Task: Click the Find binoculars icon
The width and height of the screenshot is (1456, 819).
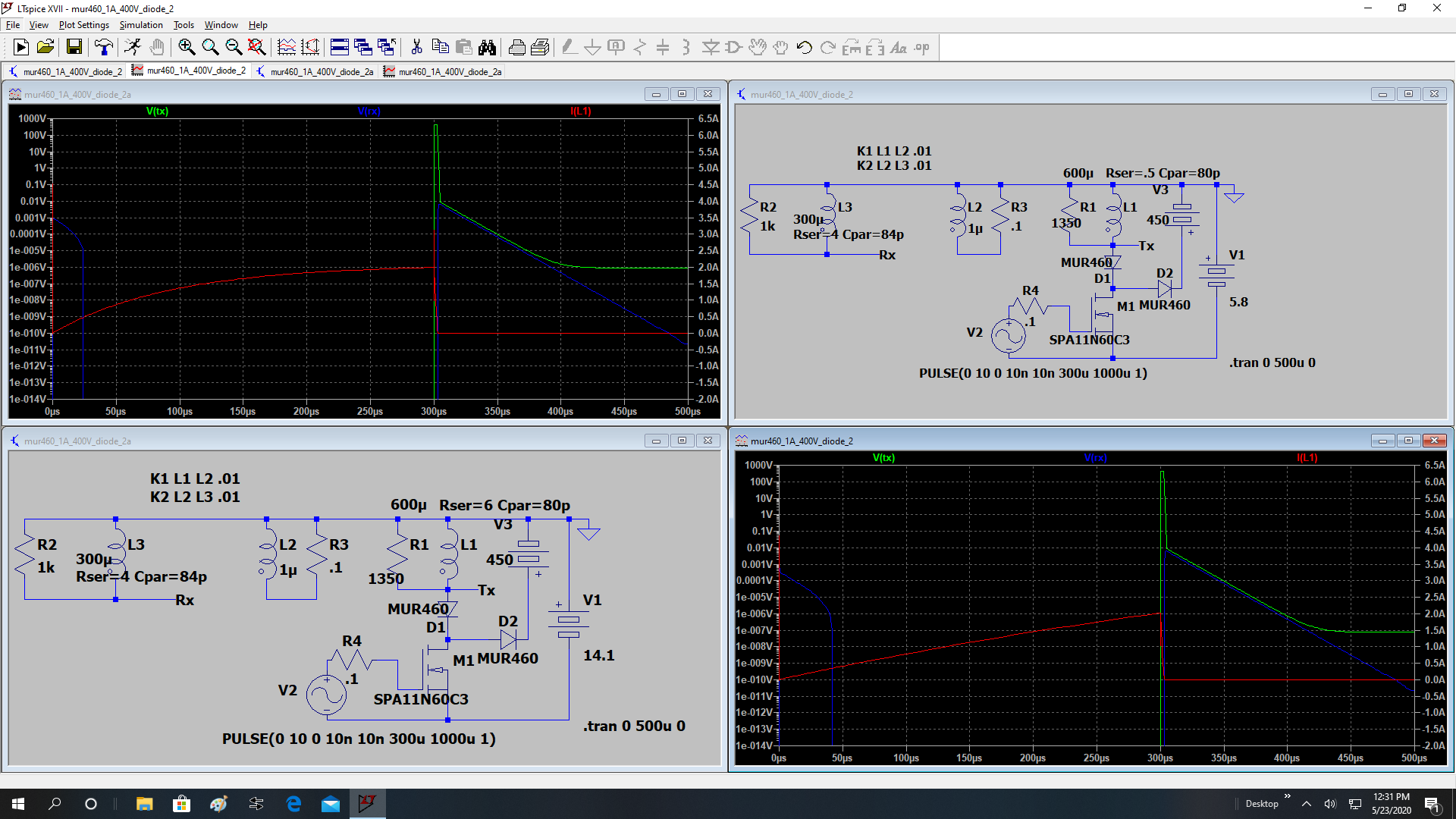Action: tap(487, 48)
